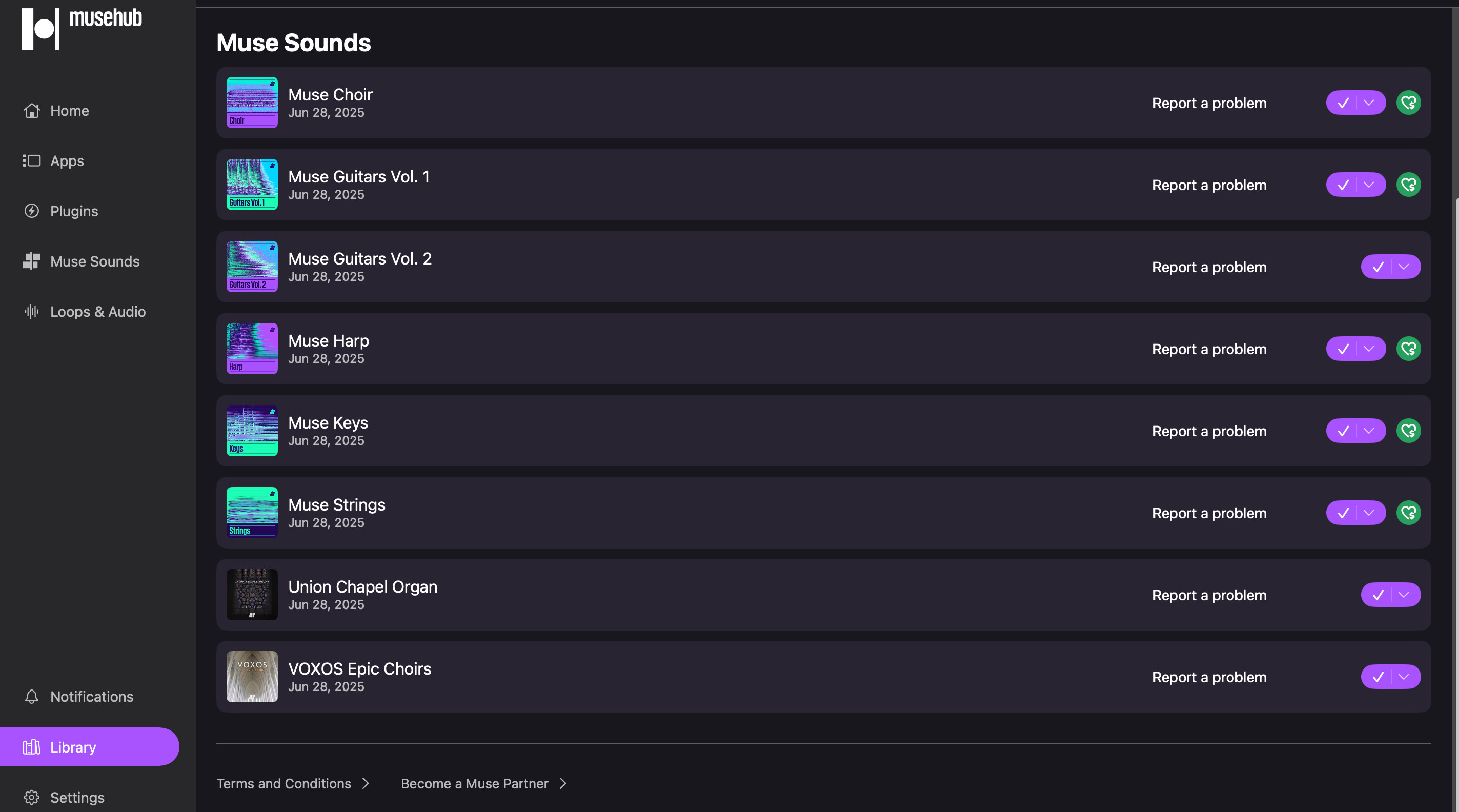This screenshot has height=812, width=1459.
Task: Click the green heart icon for Muse Keys
Action: (1408, 431)
